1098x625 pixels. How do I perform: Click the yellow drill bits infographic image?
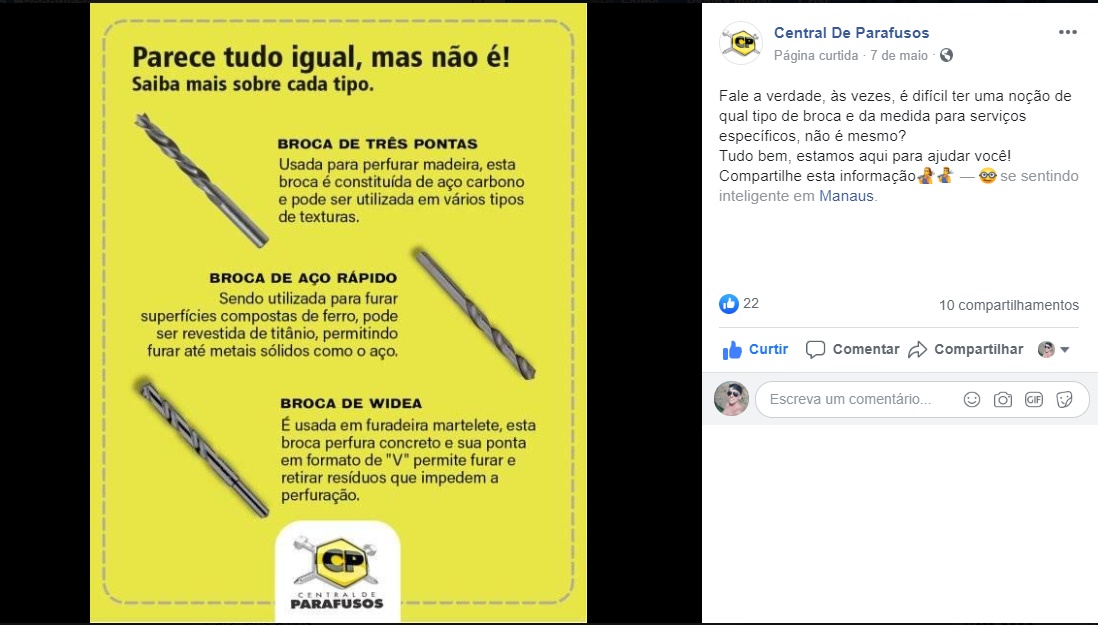click(x=338, y=313)
